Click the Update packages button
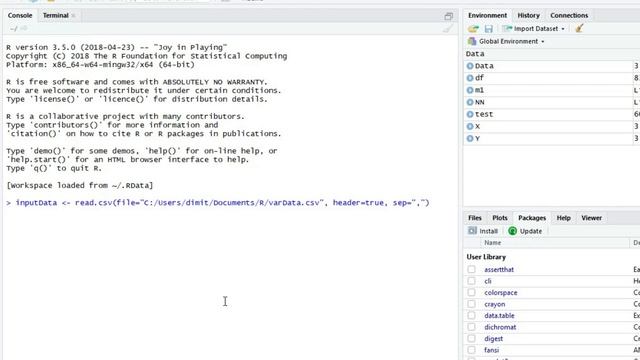 [x=525, y=231]
